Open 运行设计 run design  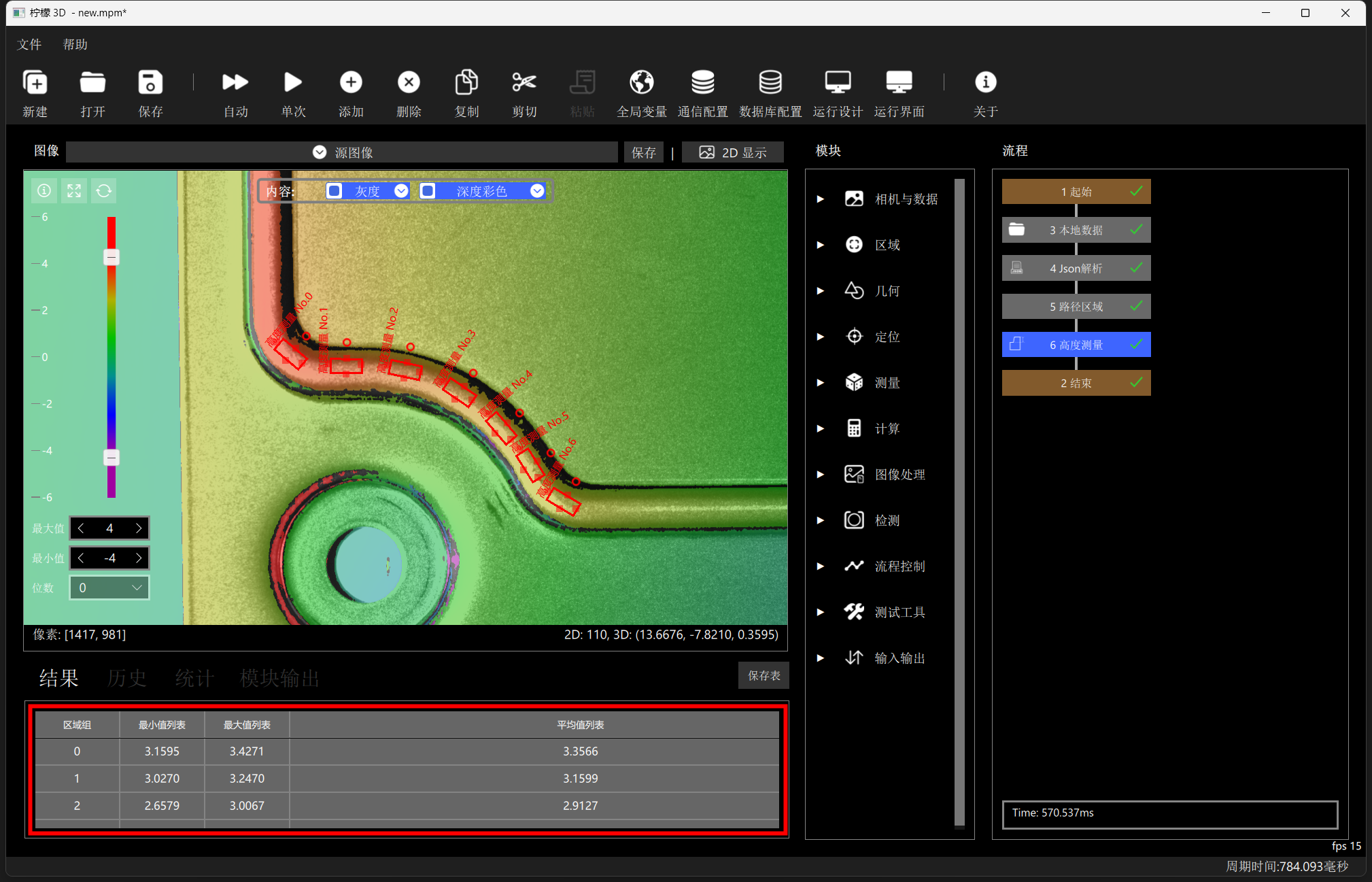point(838,82)
